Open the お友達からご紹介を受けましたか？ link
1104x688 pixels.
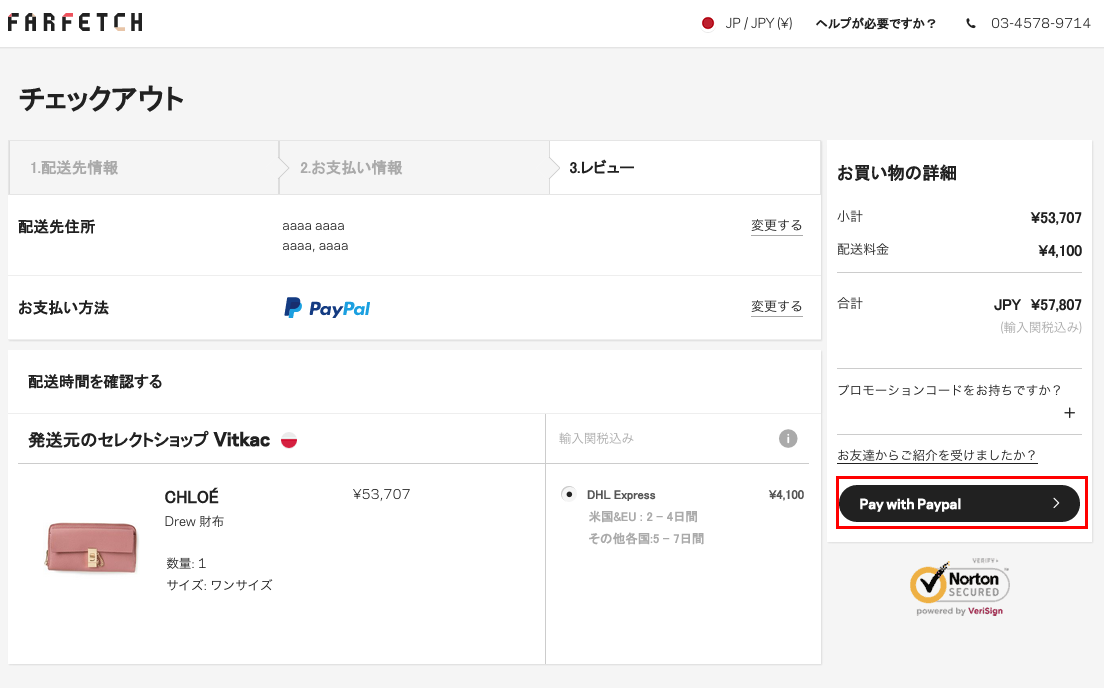pyautogui.click(x=937, y=455)
